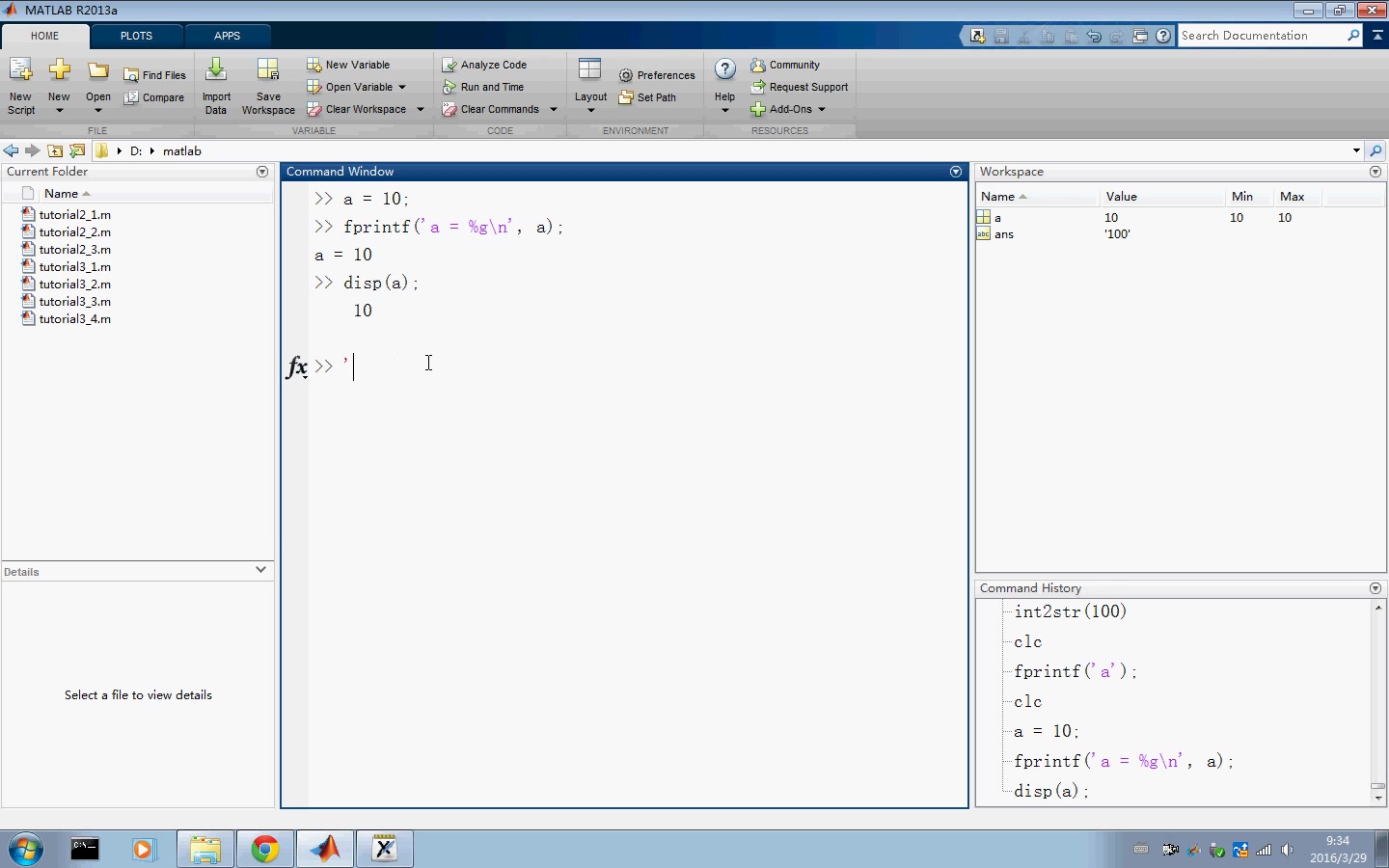Click the Compare files icon
The width and height of the screenshot is (1389, 868).
click(x=131, y=97)
